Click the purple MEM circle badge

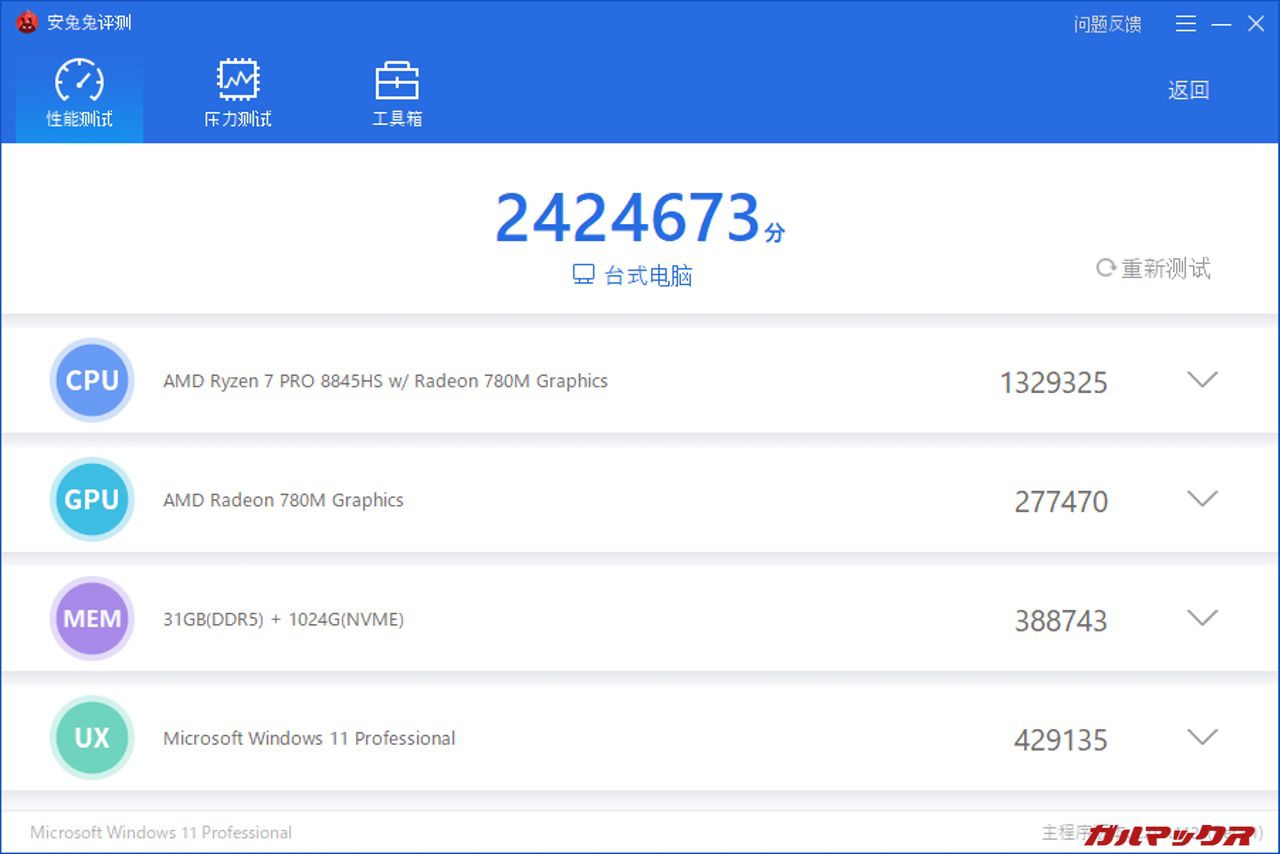92,618
